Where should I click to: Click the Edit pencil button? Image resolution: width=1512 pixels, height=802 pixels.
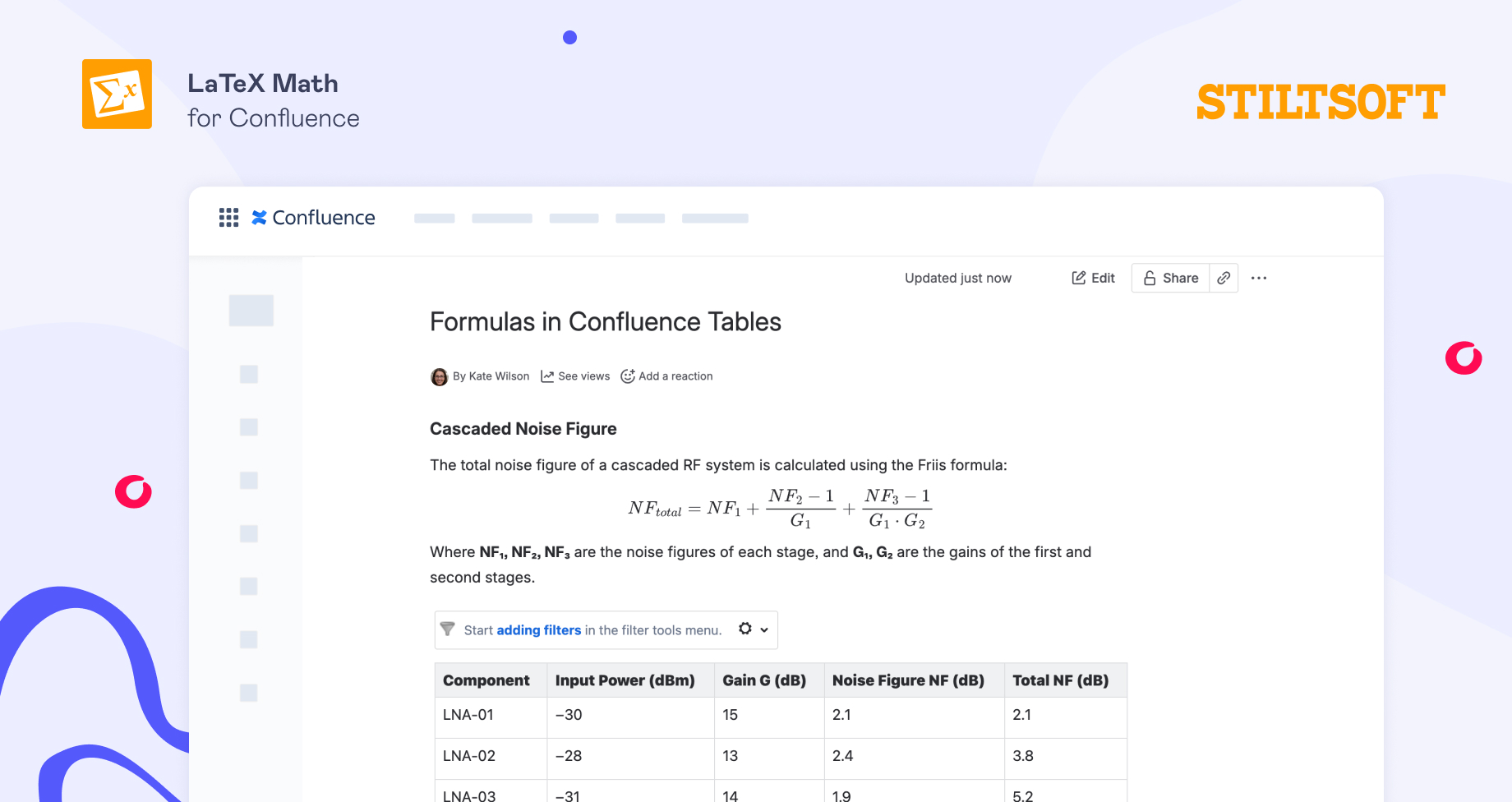[x=1093, y=278]
